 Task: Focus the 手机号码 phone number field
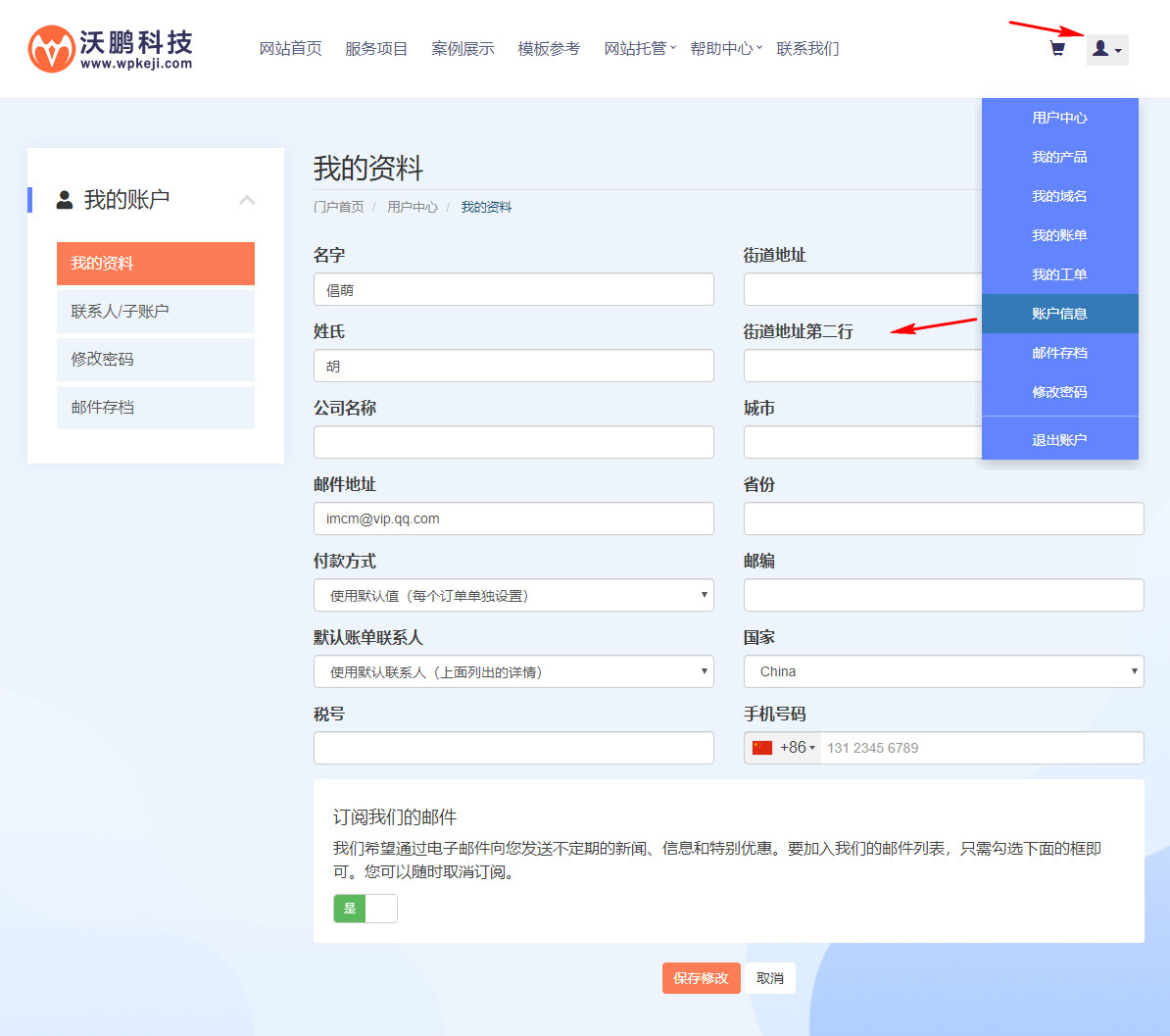tap(981, 748)
